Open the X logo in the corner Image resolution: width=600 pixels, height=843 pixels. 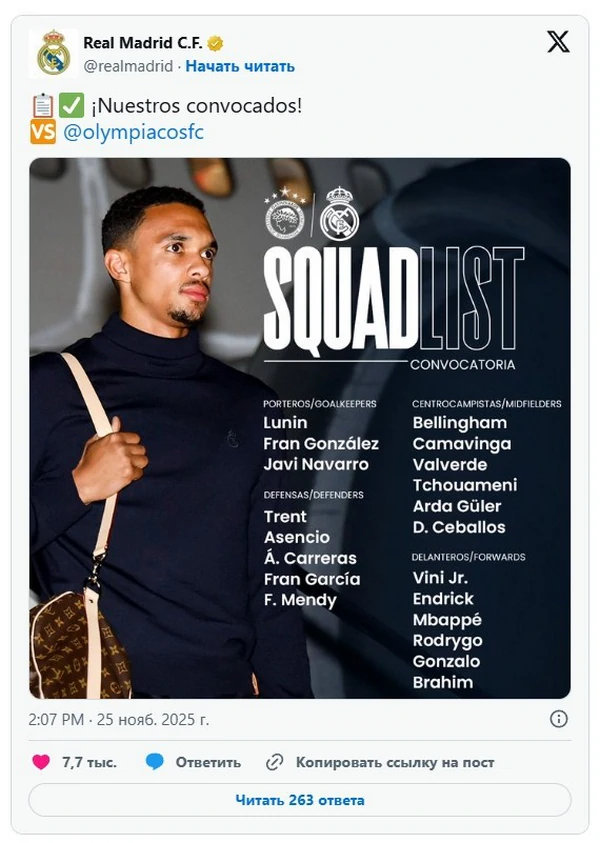pos(558,42)
